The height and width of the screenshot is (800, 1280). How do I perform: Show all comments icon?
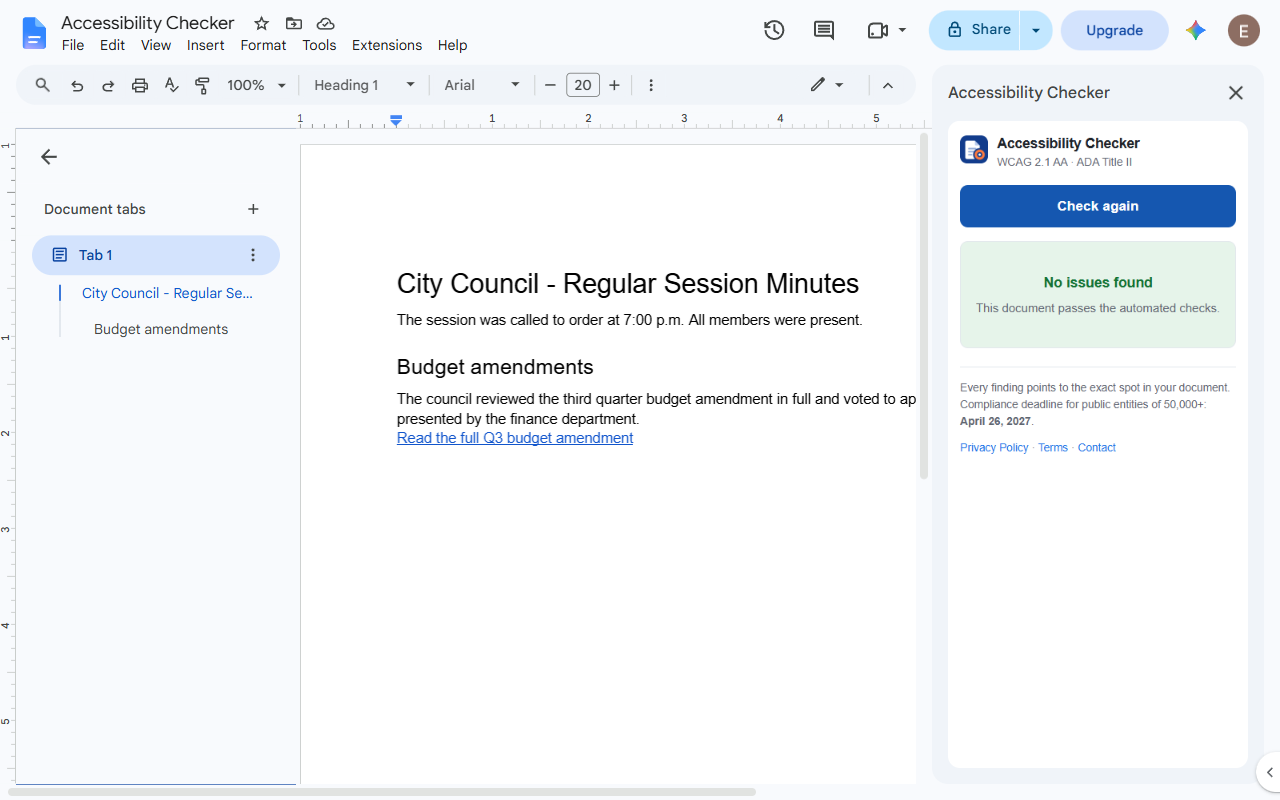[824, 30]
